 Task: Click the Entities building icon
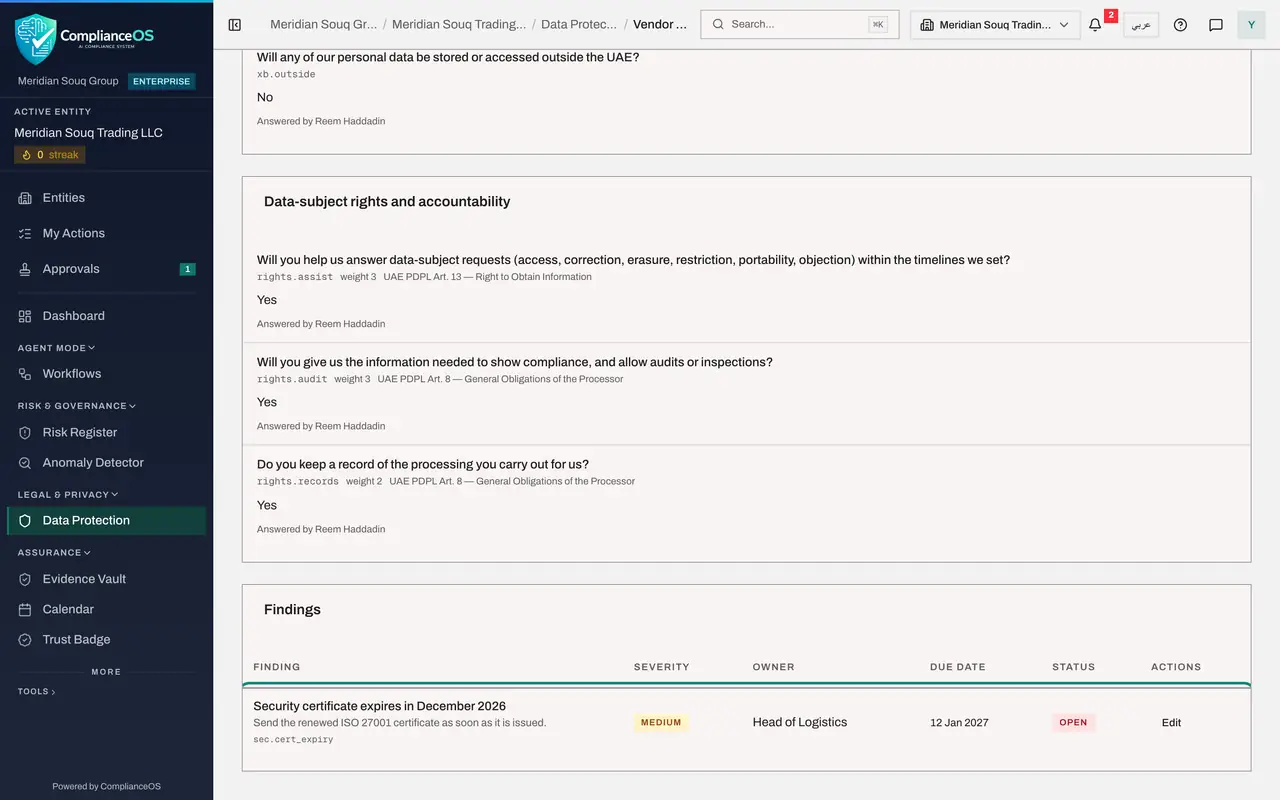tap(25, 198)
